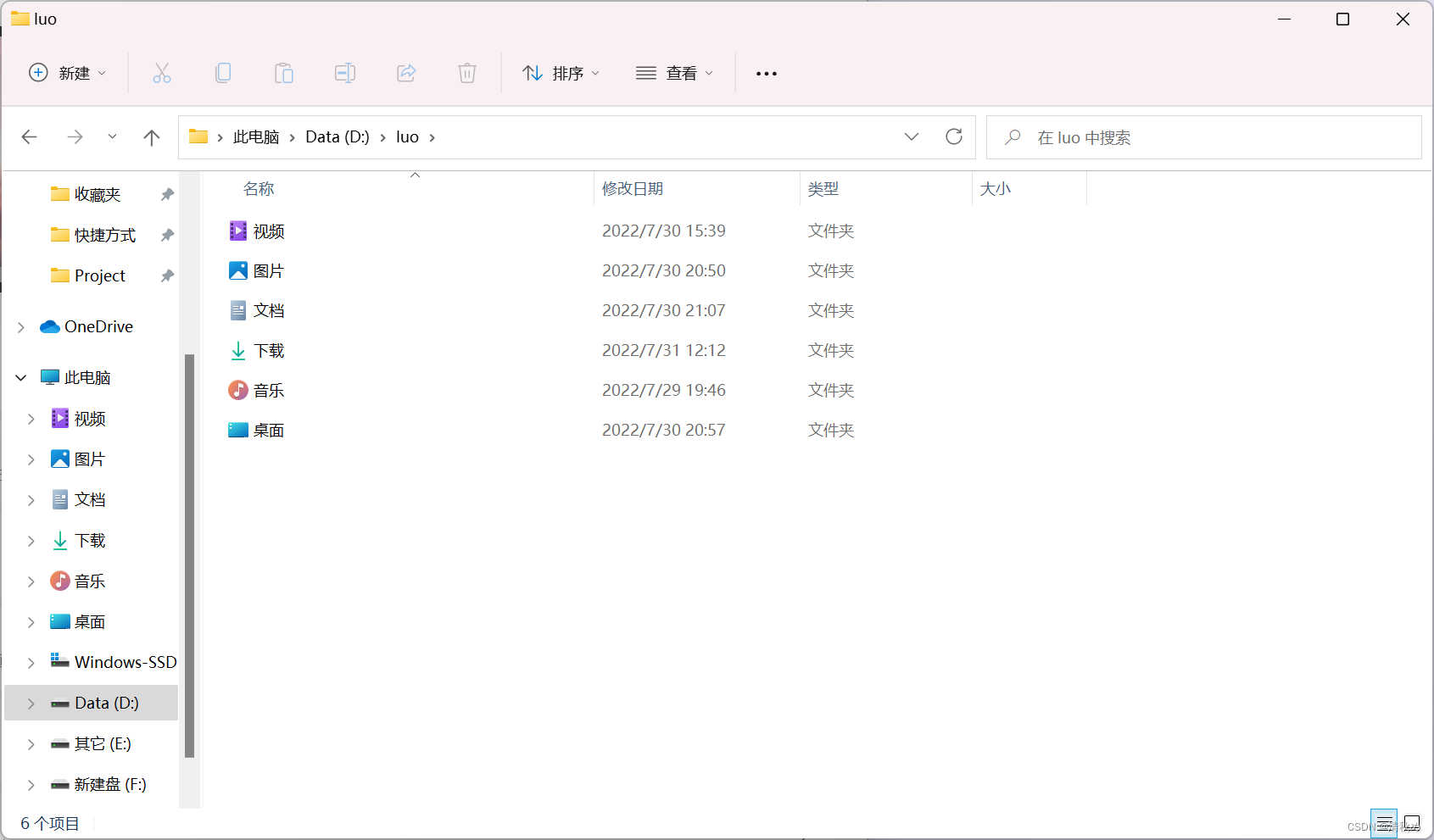
Task: Open the 音乐 folder in the file list
Action: pyautogui.click(x=269, y=390)
